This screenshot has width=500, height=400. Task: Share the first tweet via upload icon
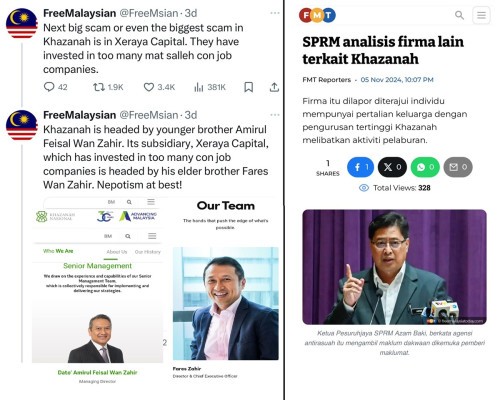274,87
